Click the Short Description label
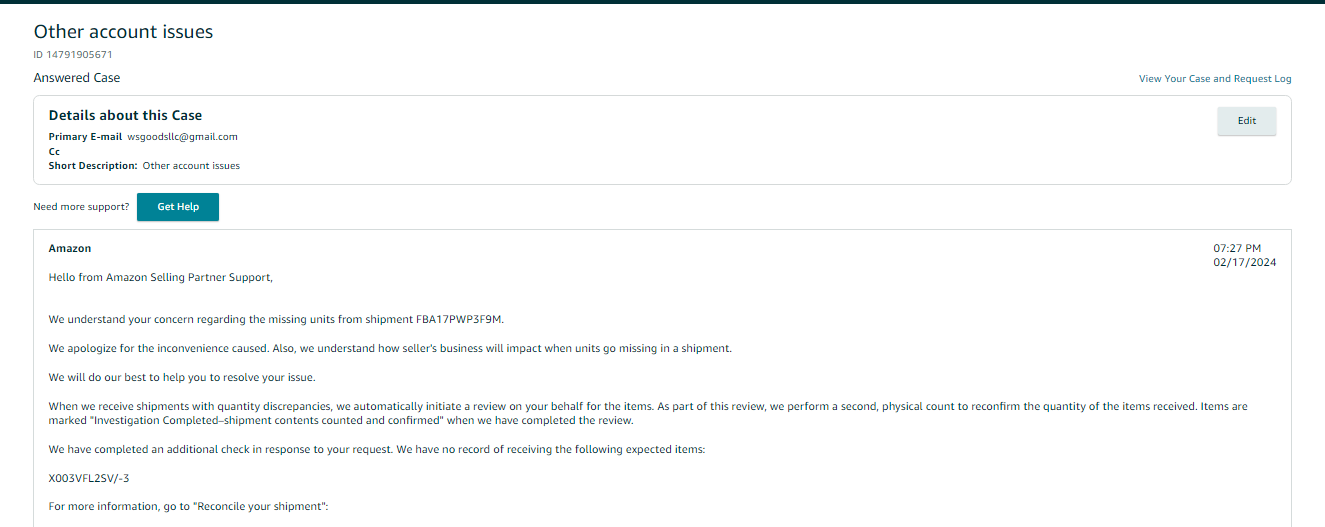The width and height of the screenshot is (1325, 527). (x=93, y=166)
